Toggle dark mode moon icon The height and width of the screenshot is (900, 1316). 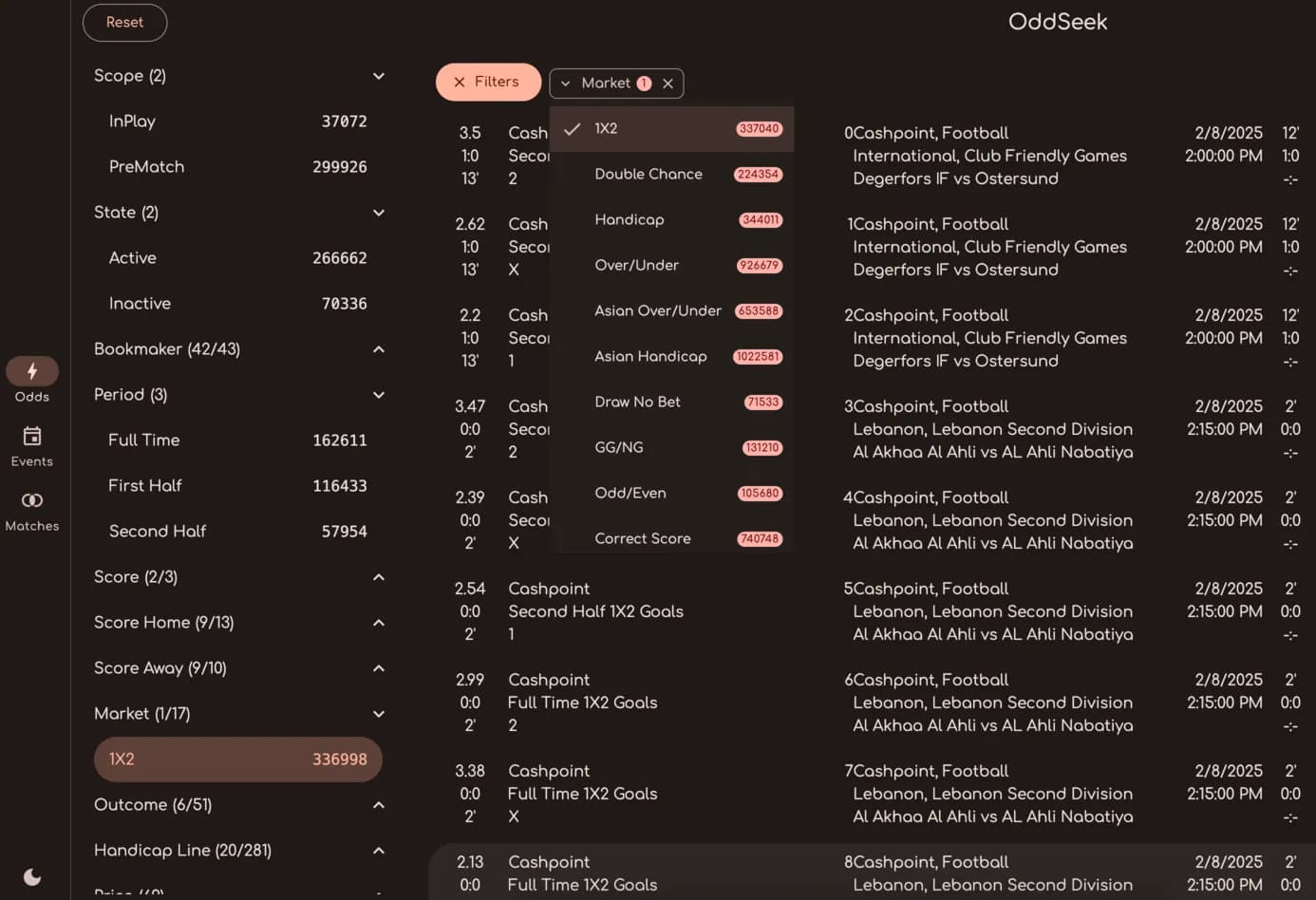tap(32, 876)
